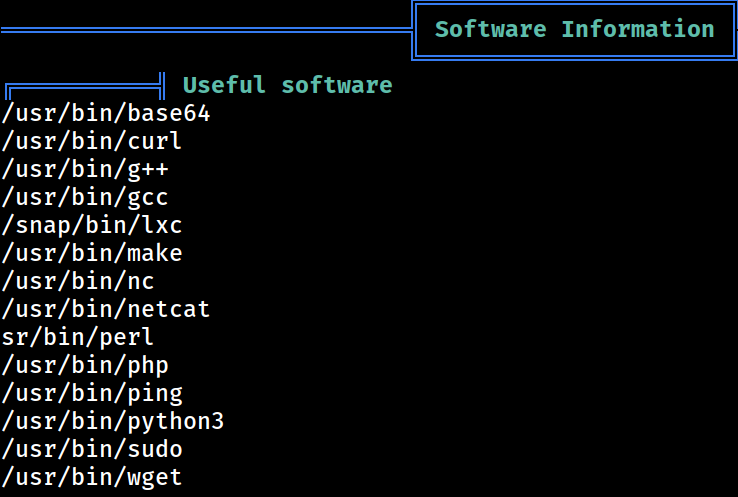738x497 pixels.
Task: Click the word Information in the header
Action: (x=638, y=29)
